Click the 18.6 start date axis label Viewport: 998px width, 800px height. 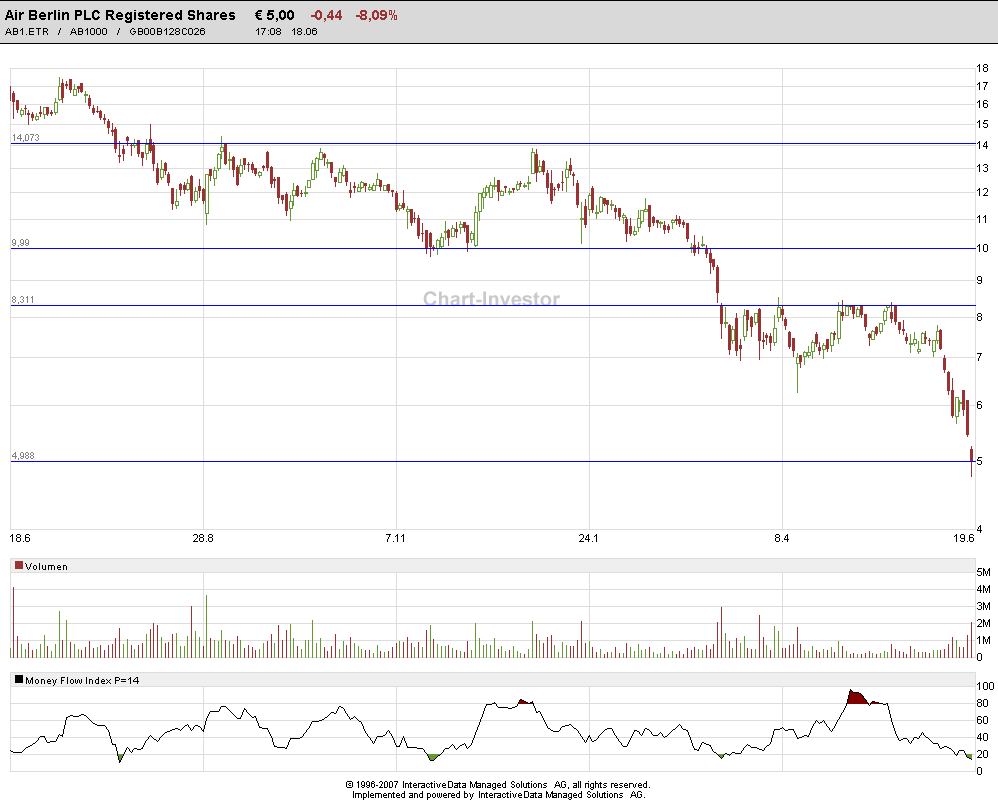20,538
